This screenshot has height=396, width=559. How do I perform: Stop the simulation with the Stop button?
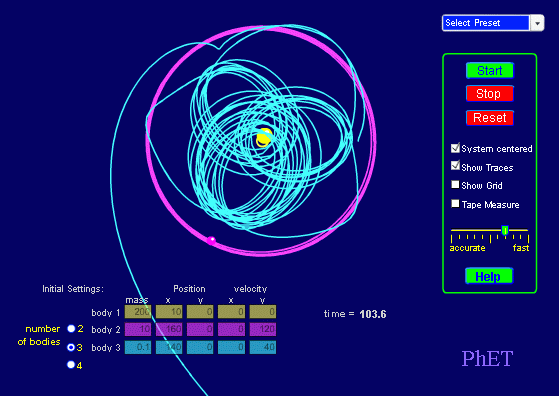[490, 94]
